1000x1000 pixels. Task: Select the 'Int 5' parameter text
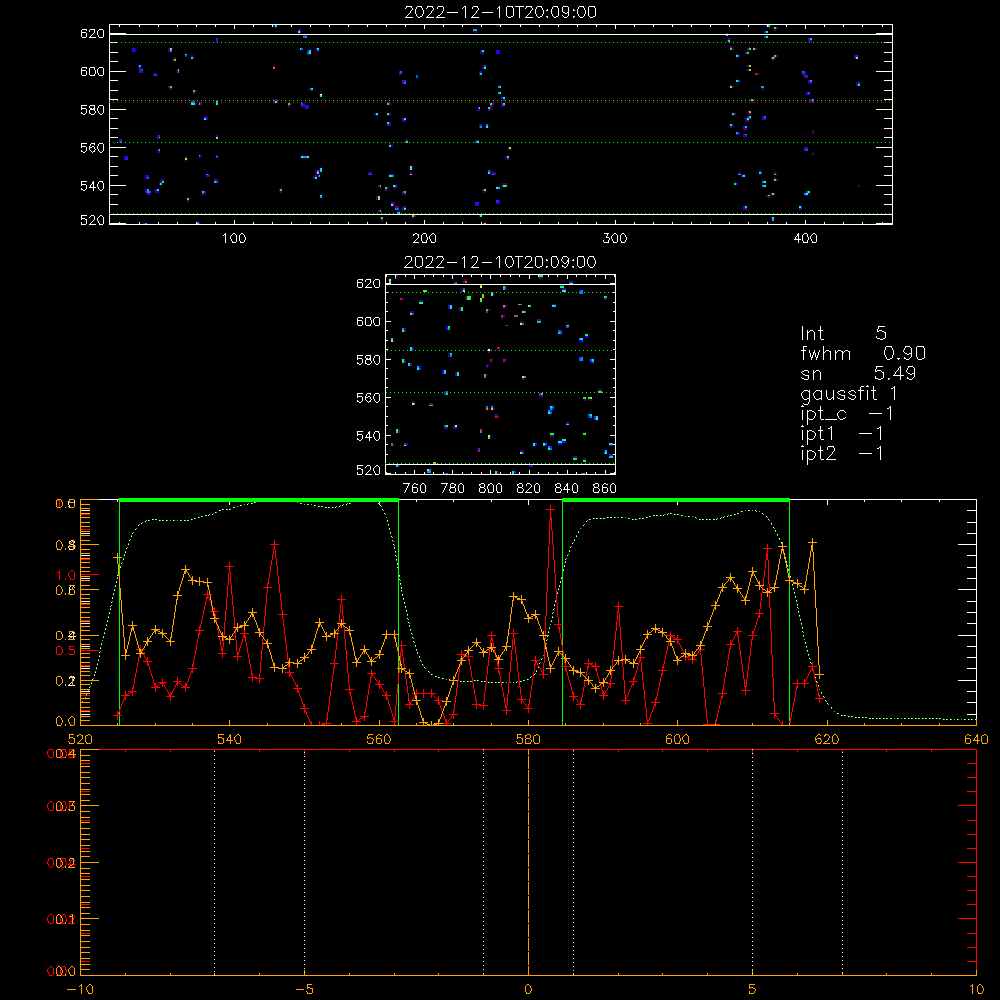point(843,333)
